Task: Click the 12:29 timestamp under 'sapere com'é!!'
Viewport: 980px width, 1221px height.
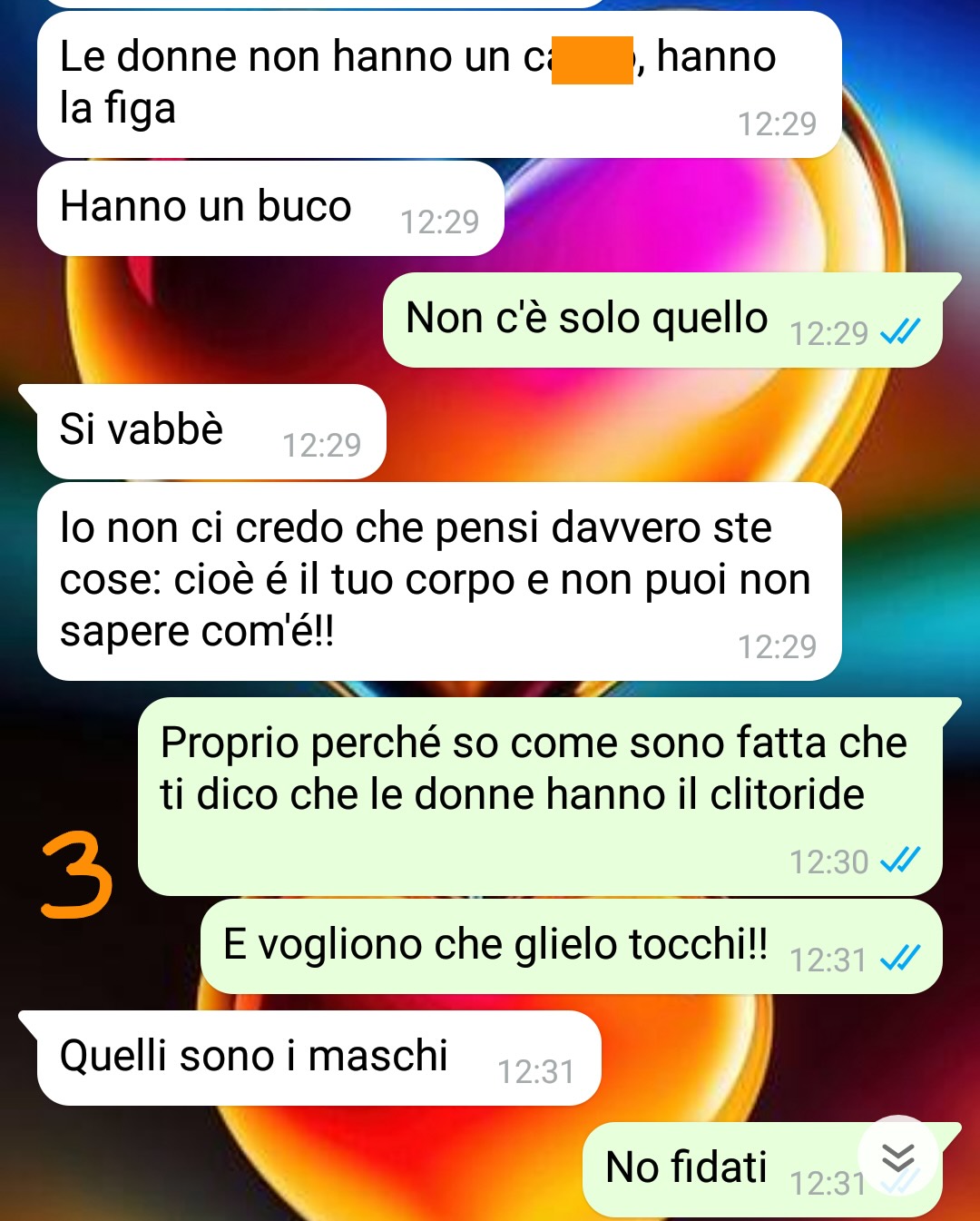Action: pos(777,646)
